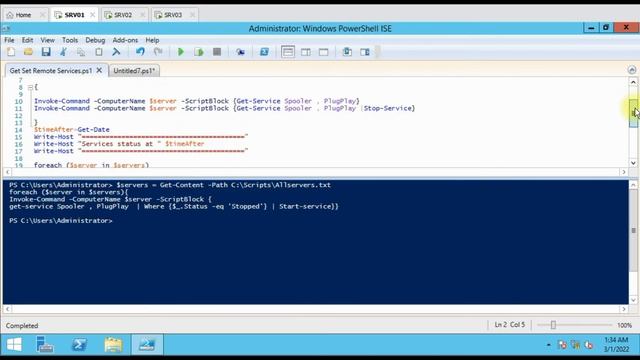The image size is (640, 360).
Task: Click script pane scroll down arrow
Action: 633,162
